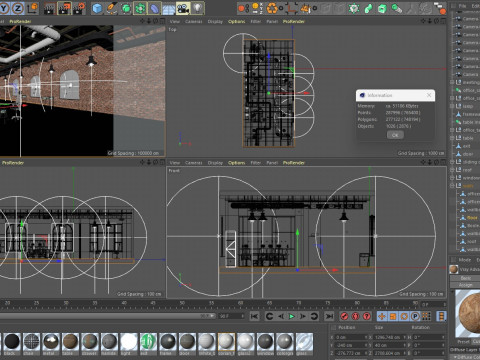Click Render View clapperboard icon
This screenshot has width=480, height=360.
(49, 8)
